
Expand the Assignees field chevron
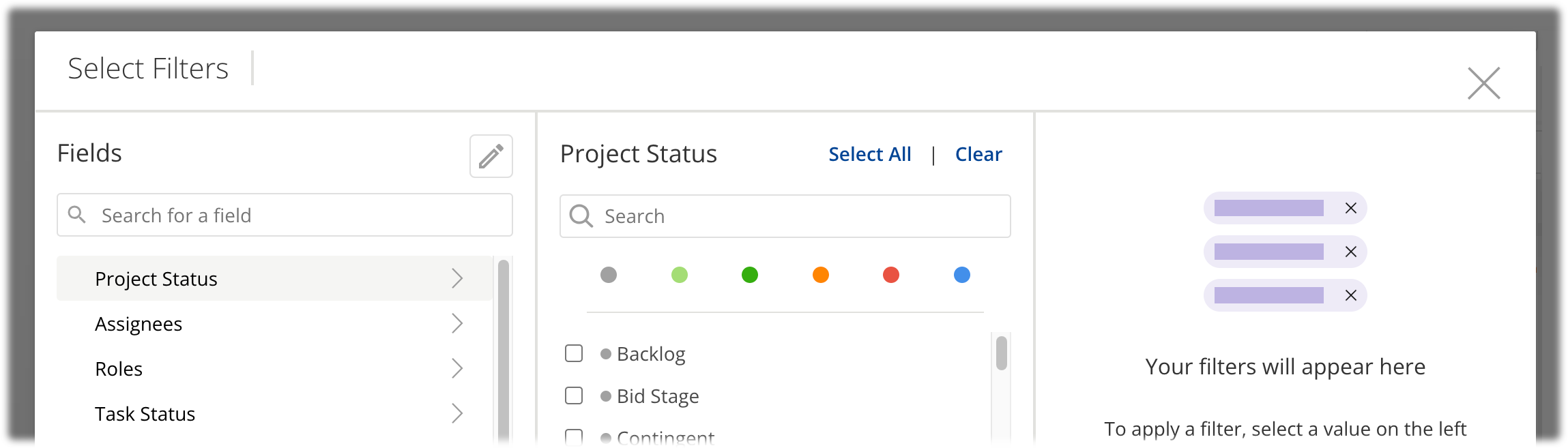pos(457,324)
